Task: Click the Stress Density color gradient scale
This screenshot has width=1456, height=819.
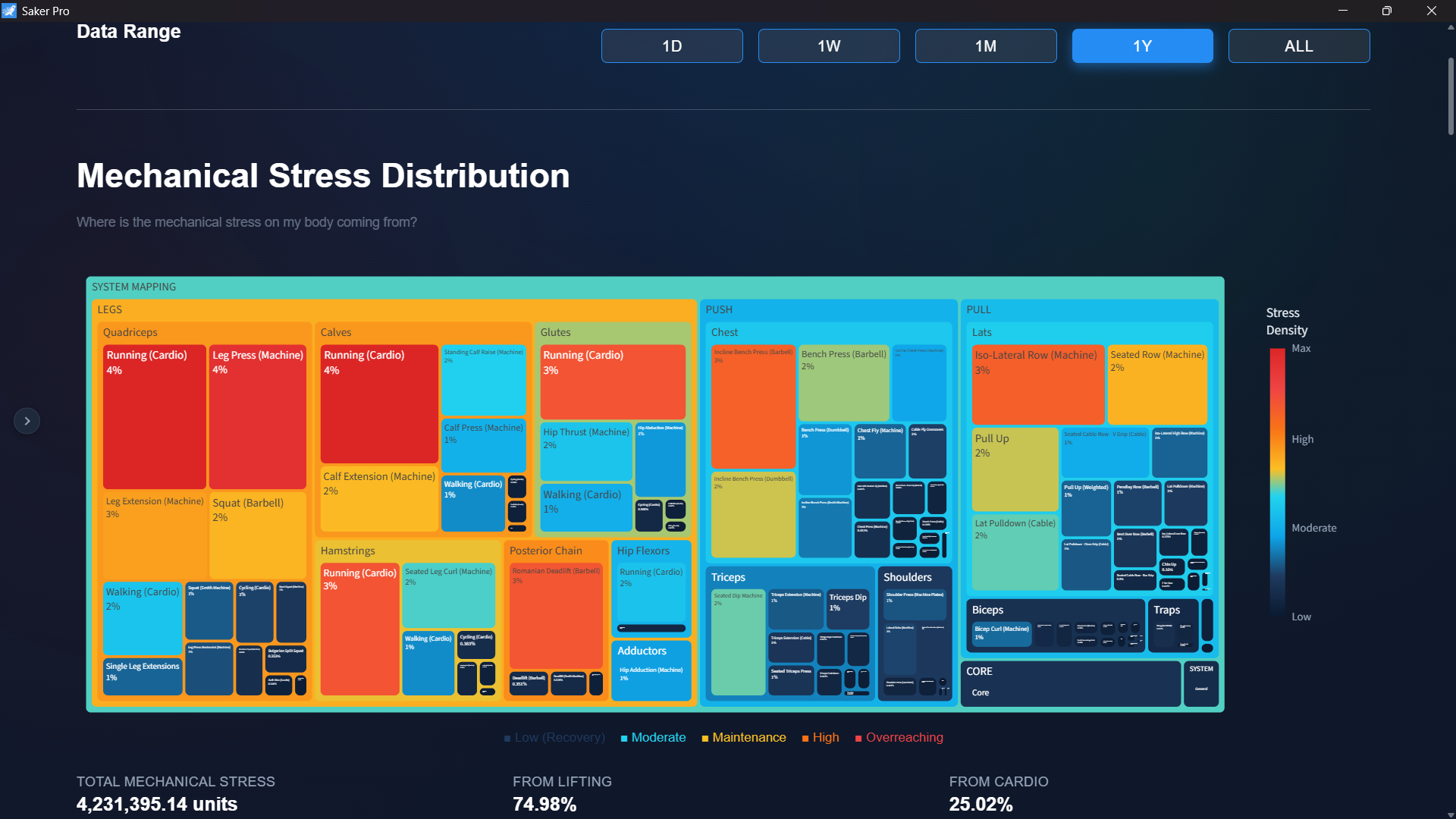Action: coord(1276,482)
